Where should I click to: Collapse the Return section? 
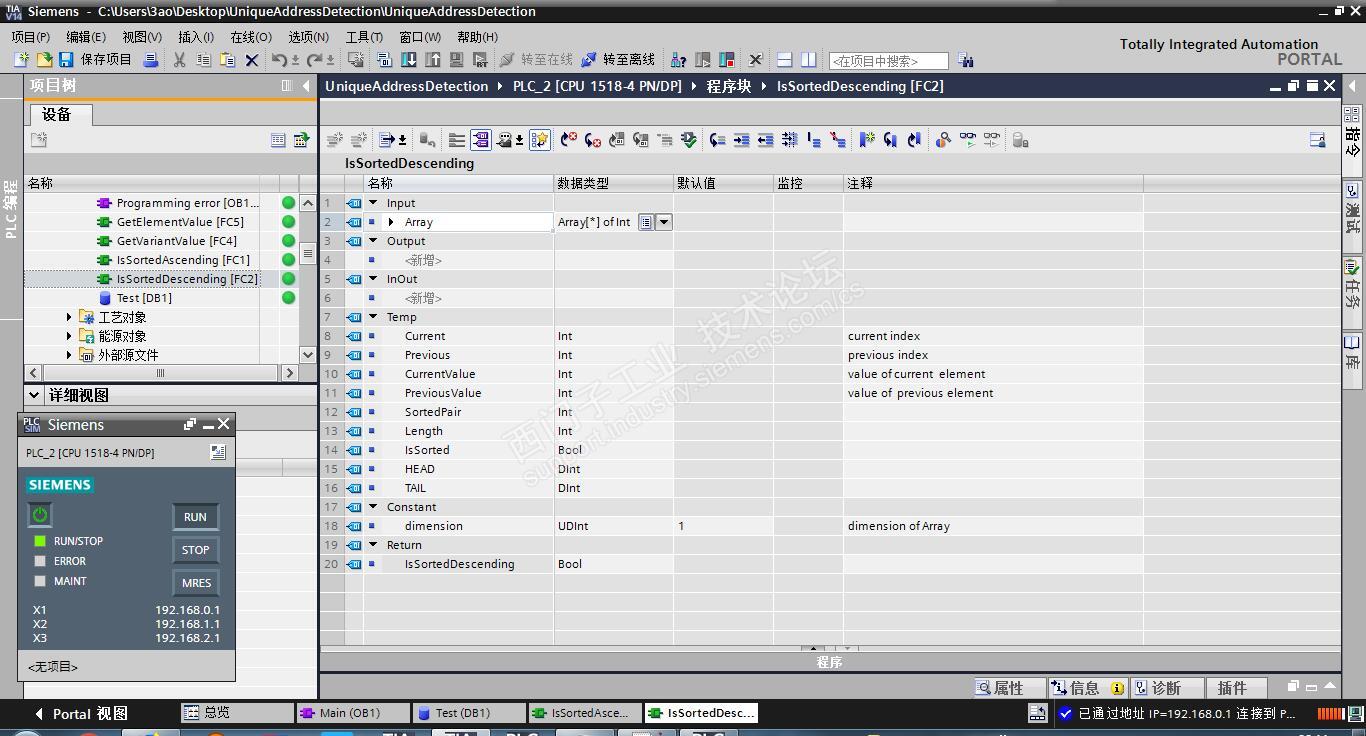[x=373, y=545]
